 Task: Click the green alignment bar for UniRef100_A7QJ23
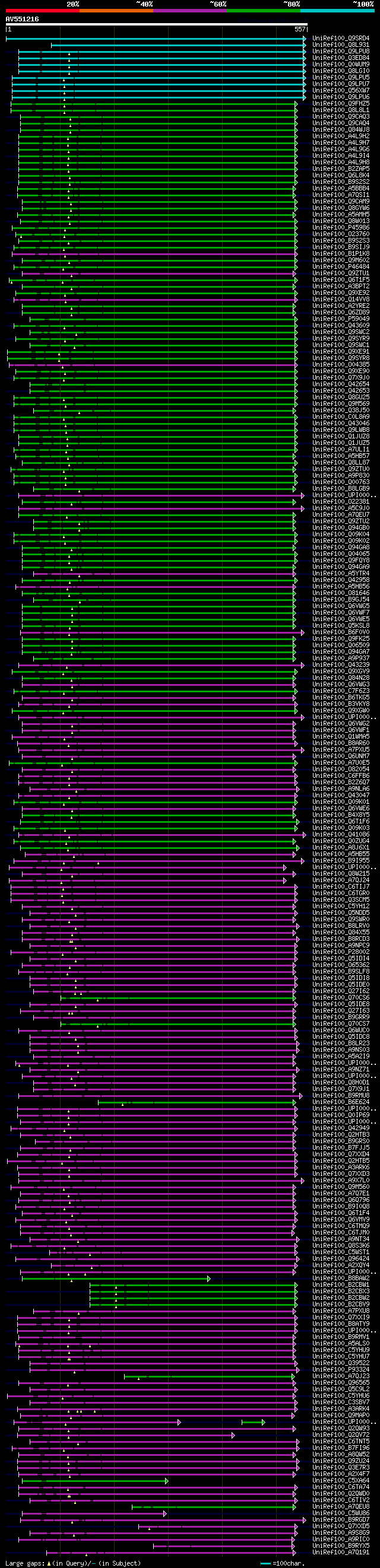(210, 1376)
